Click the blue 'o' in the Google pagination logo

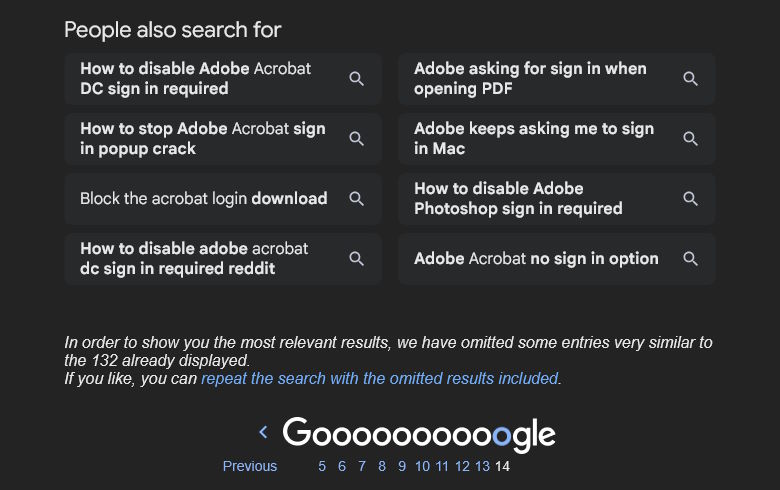pos(501,436)
